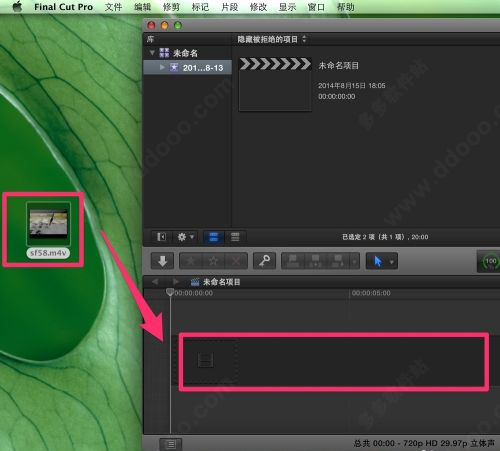Open the timeline index button

click(171, 444)
